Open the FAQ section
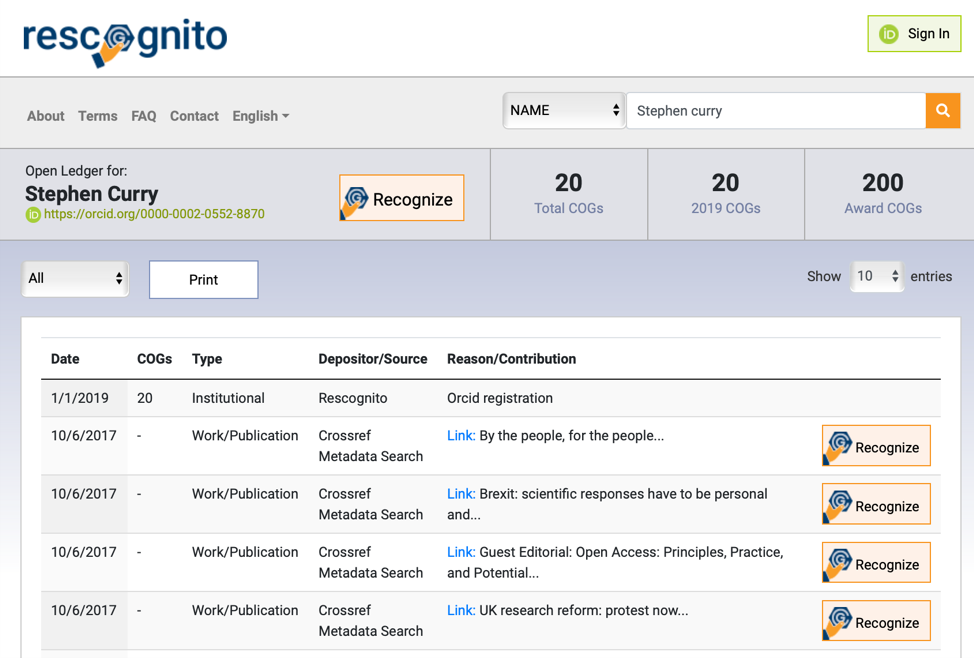This screenshot has height=658, width=974. (143, 116)
